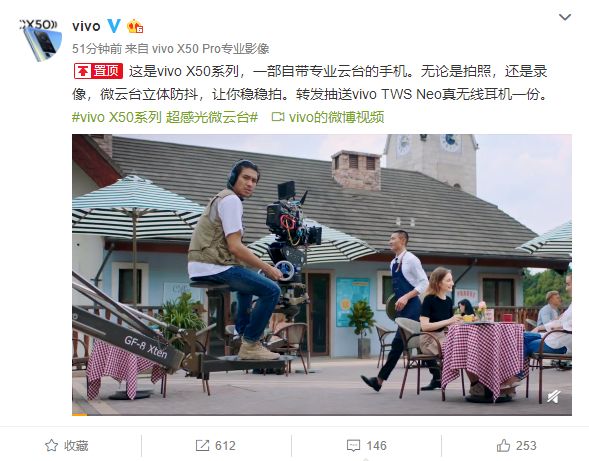Viewport: 589px width, 461px height.
Task: Open the vivo account name link
Action: [x=86, y=26]
